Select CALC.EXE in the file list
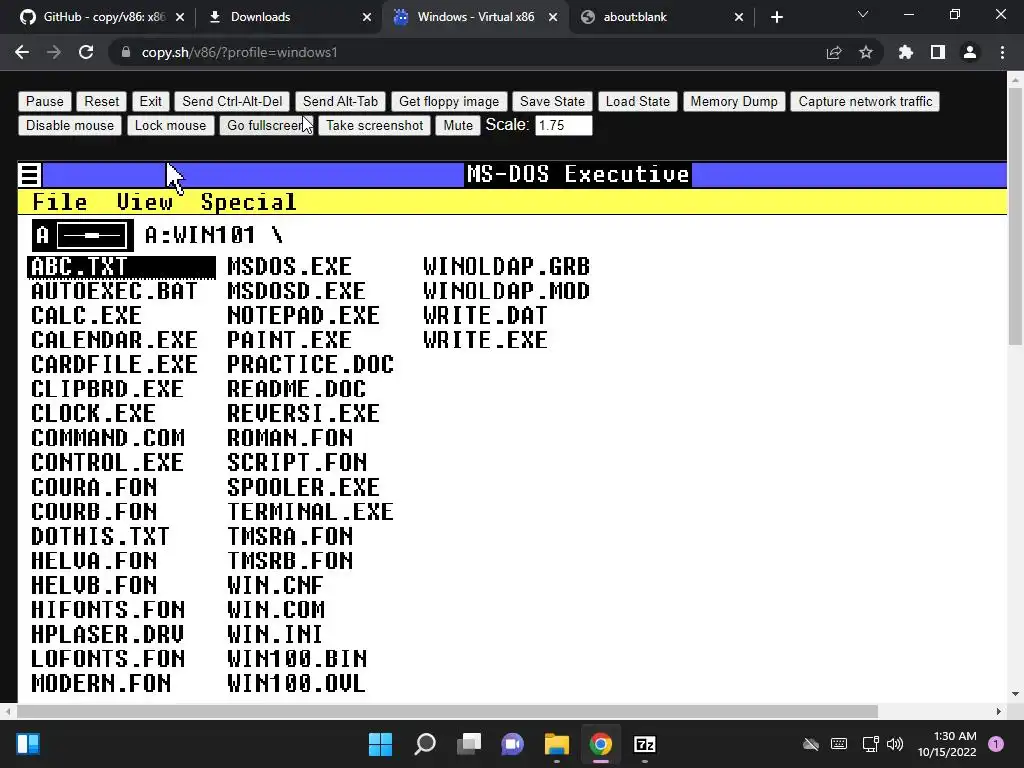This screenshot has height=768, width=1024. click(86, 316)
